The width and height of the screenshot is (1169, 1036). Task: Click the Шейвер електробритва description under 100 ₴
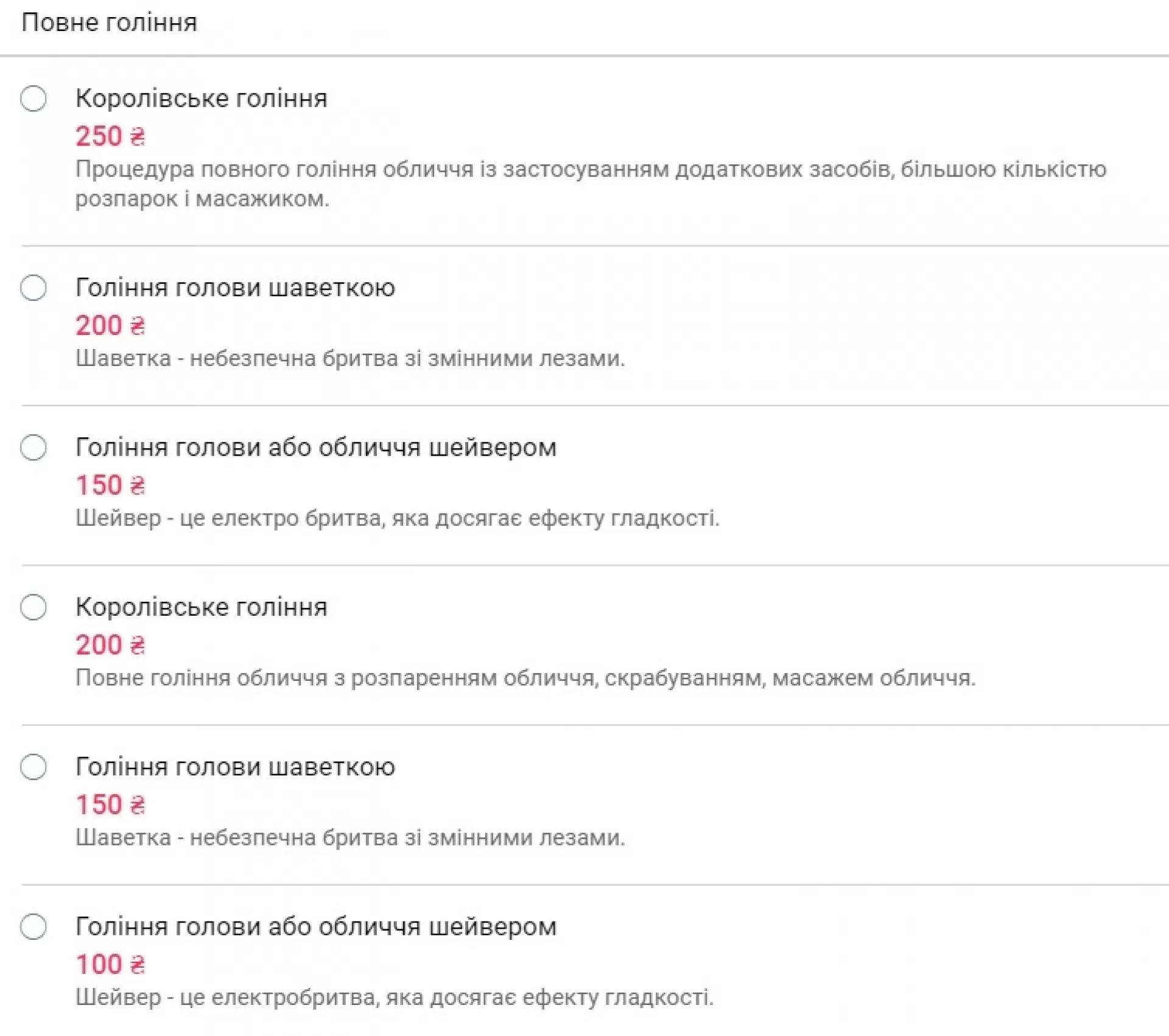click(394, 997)
